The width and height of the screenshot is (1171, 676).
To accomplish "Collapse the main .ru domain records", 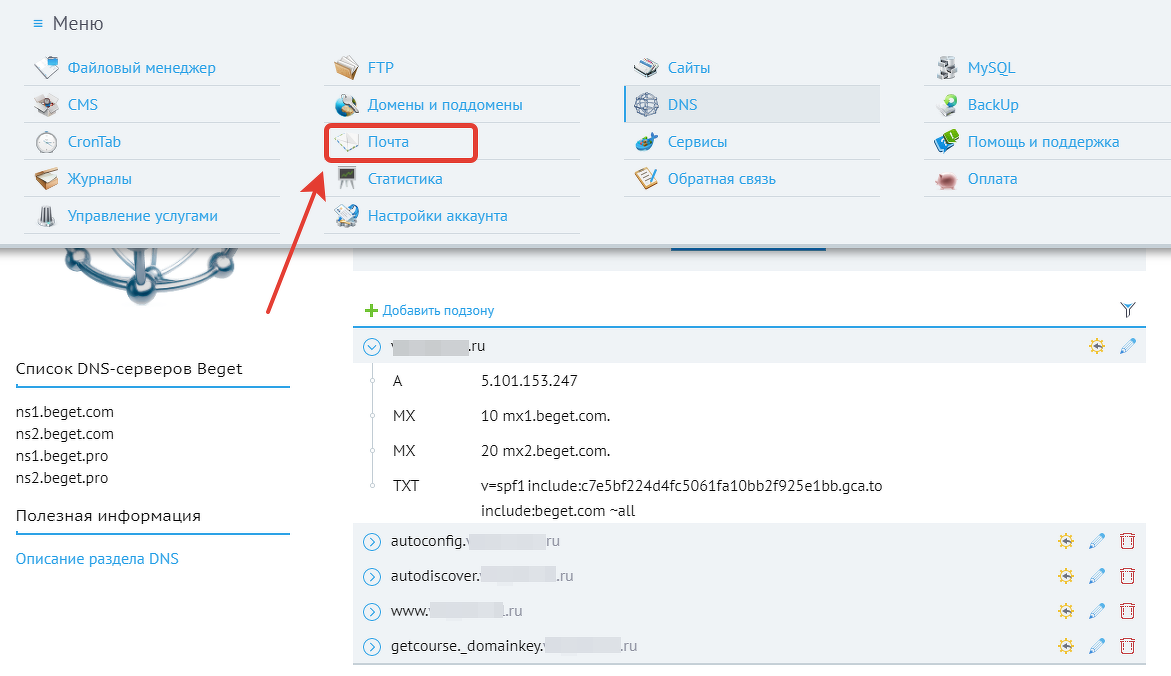I will pyautogui.click(x=372, y=347).
